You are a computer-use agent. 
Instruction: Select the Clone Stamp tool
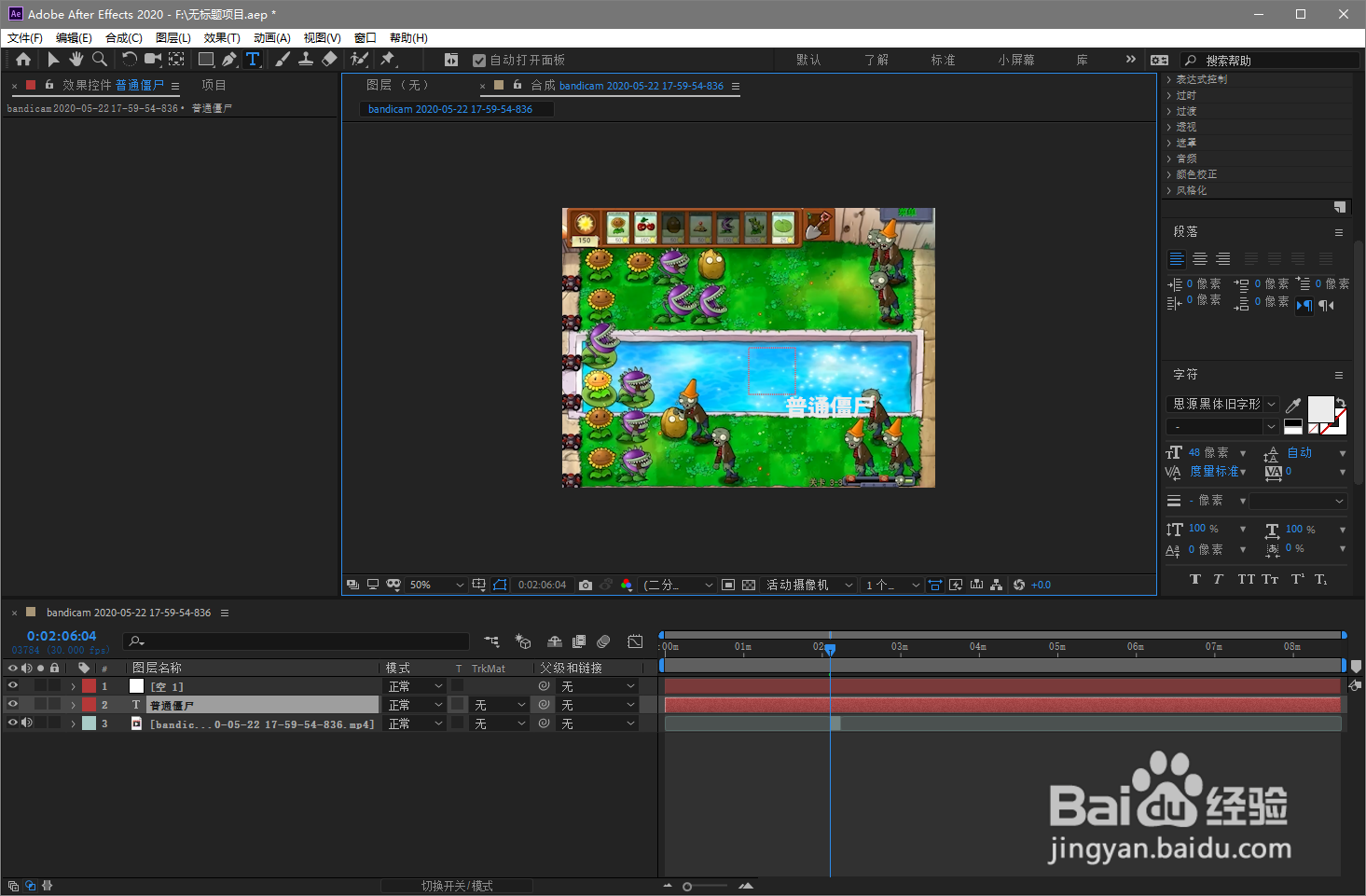[x=305, y=60]
